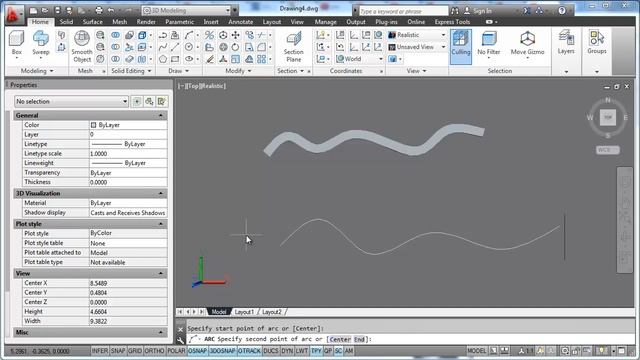Open the Groups panel button

(x=597, y=42)
